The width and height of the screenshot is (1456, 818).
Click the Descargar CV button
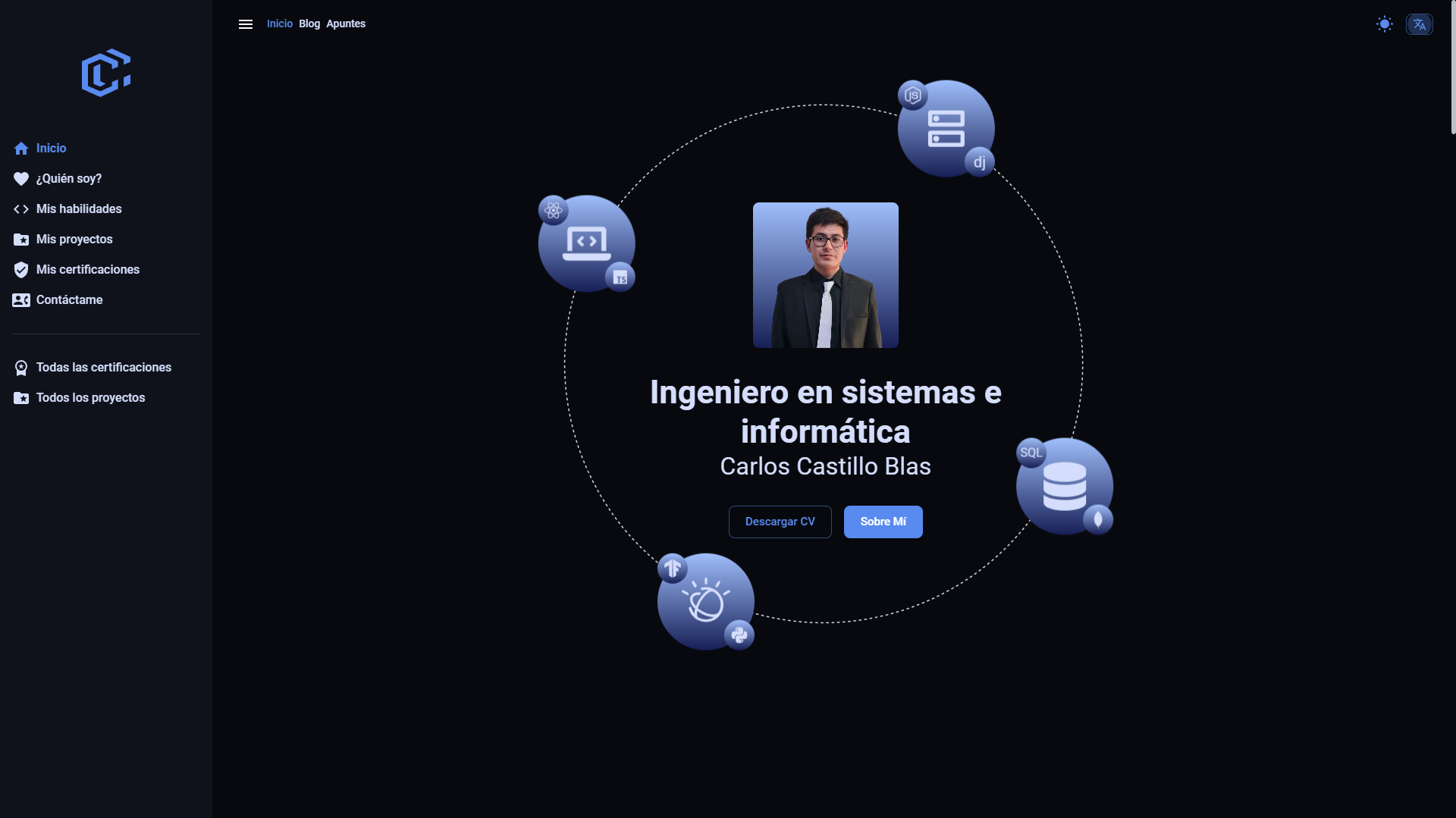click(x=780, y=522)
